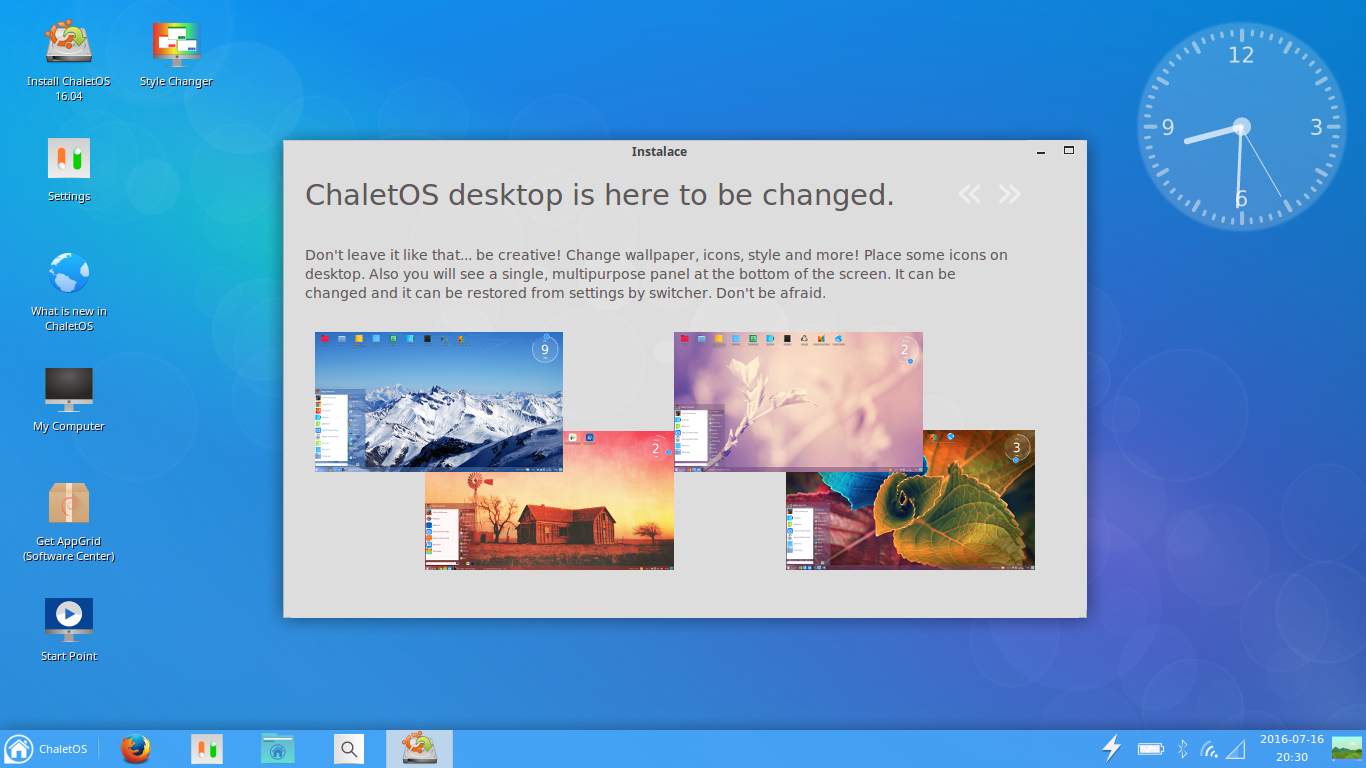Launch the Start Point desktop icon
This screenshot has width=1366, height=768.
coord(69,628)
